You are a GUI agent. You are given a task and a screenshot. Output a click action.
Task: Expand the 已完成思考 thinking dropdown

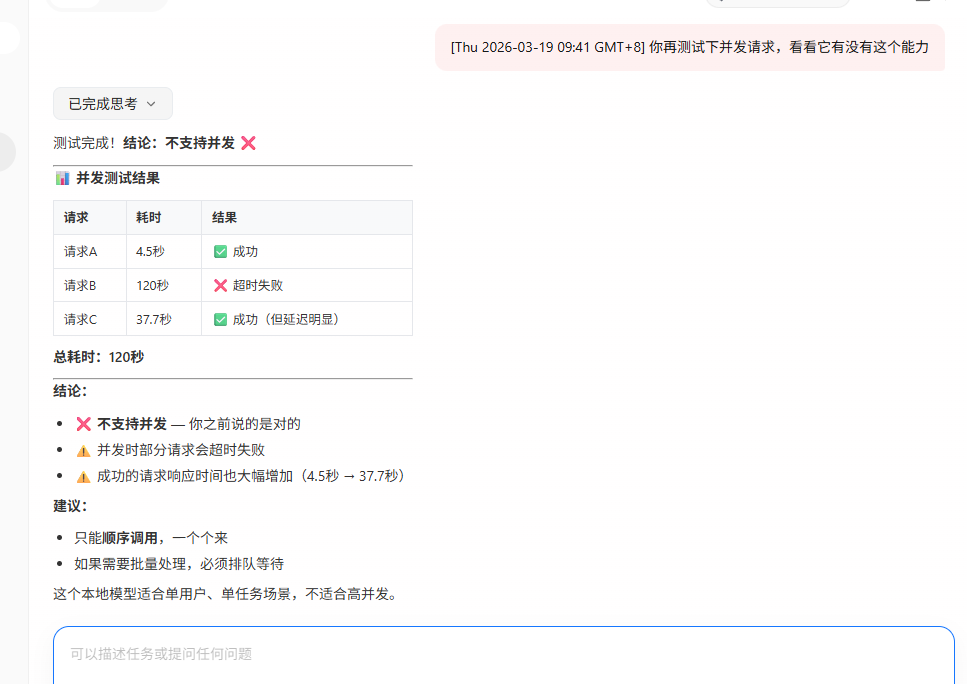tap(103, 104)
